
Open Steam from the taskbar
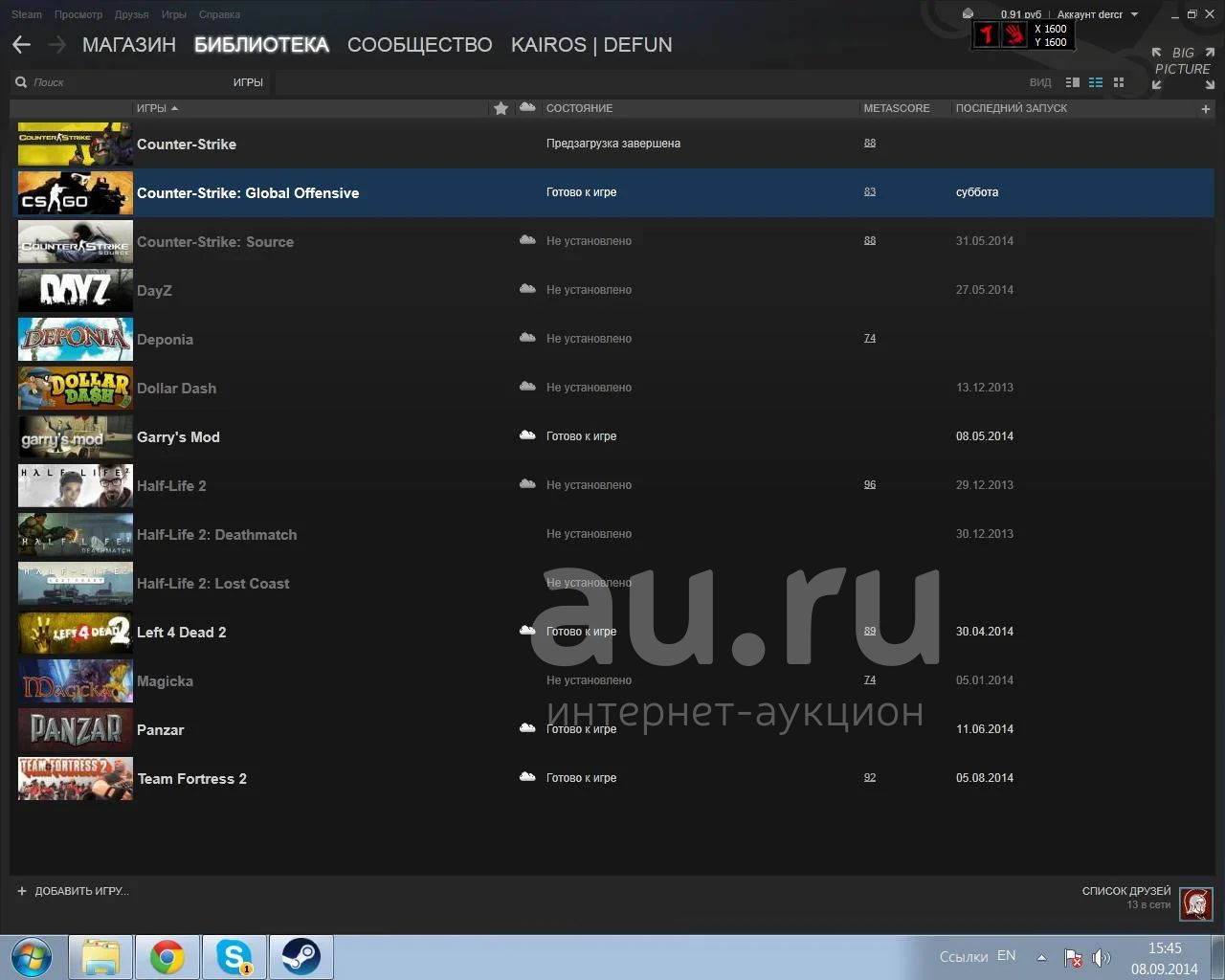coord(301,956)
